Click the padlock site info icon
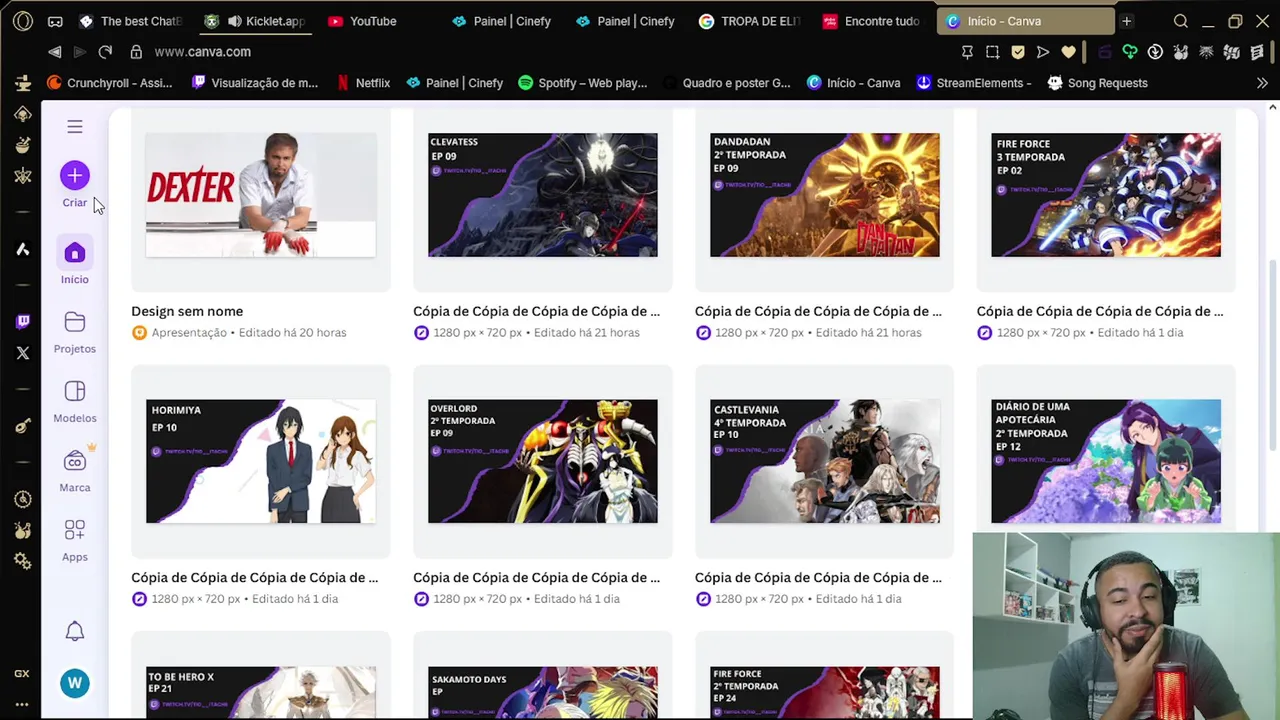1280x720 pixels. tap(136, 52)
